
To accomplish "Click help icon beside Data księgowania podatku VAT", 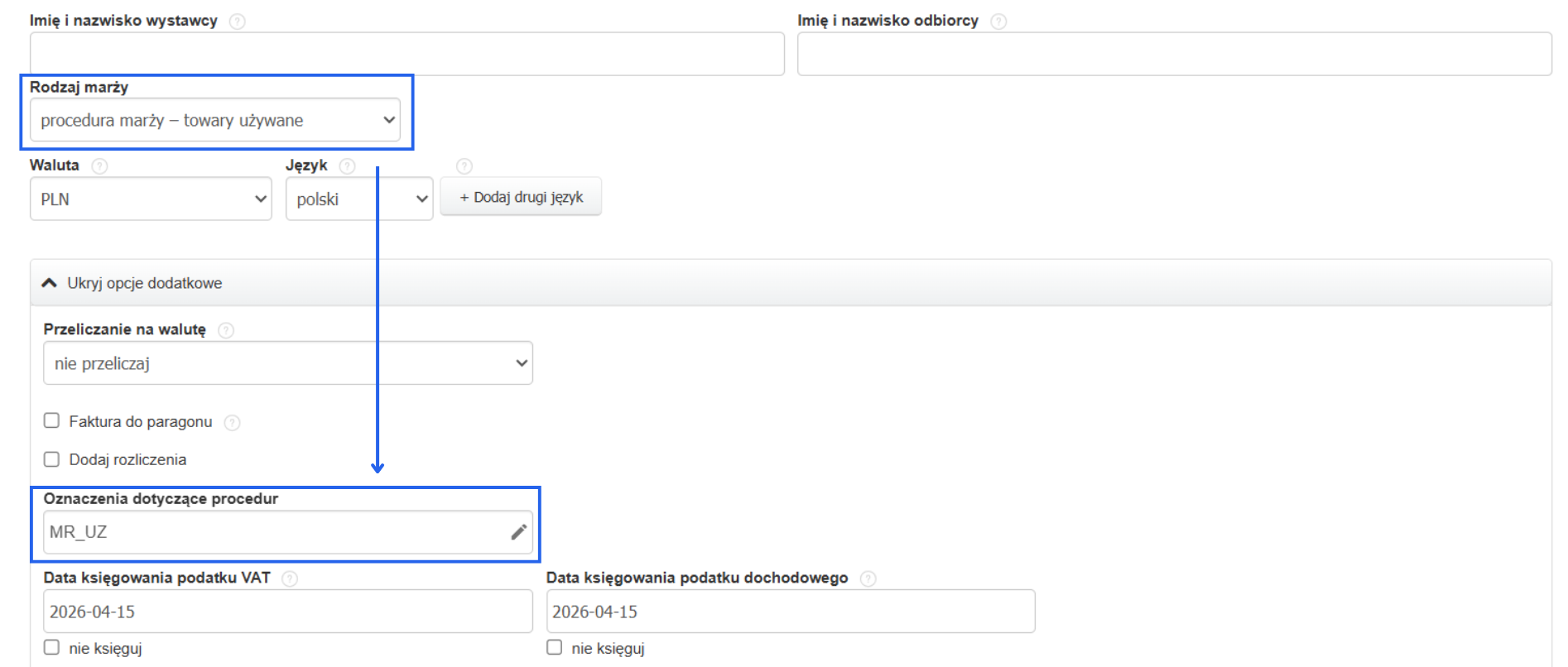I will (289, 578).
